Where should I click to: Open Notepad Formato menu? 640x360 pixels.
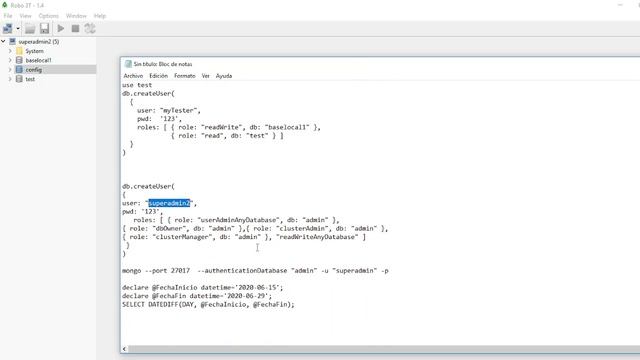184,76
